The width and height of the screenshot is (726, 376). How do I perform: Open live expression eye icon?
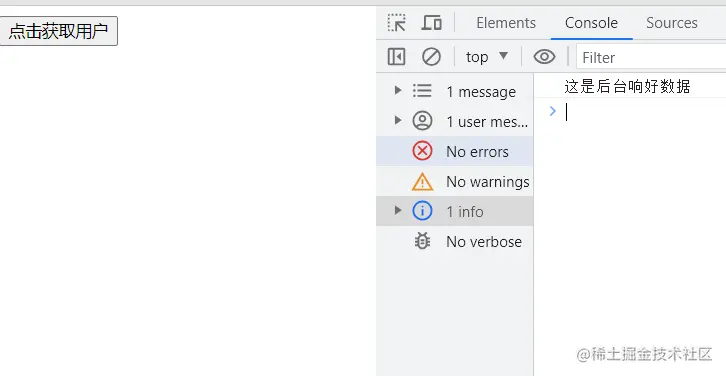[544, 57]
